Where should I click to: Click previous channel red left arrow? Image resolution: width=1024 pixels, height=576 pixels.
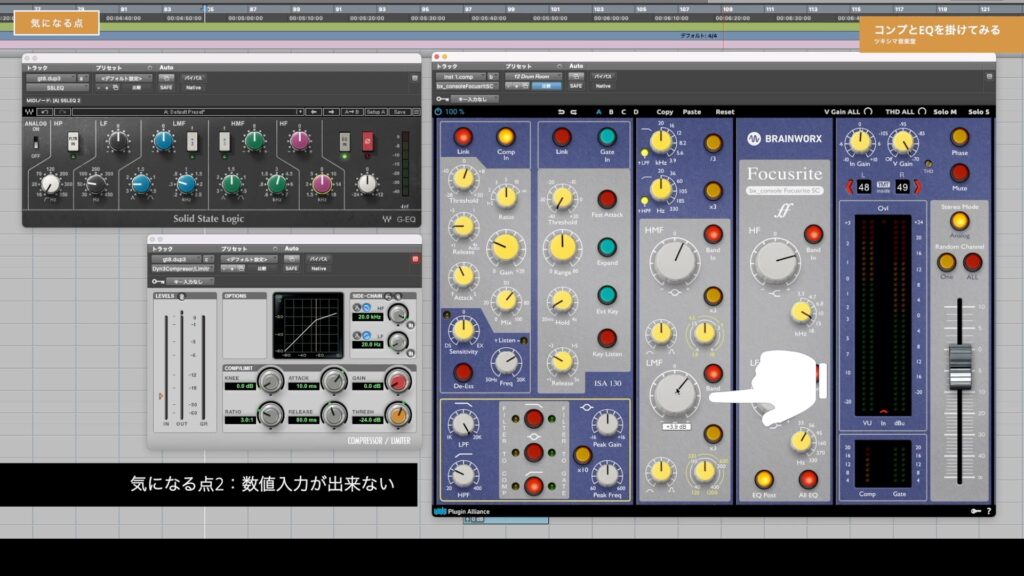point(850,187)
